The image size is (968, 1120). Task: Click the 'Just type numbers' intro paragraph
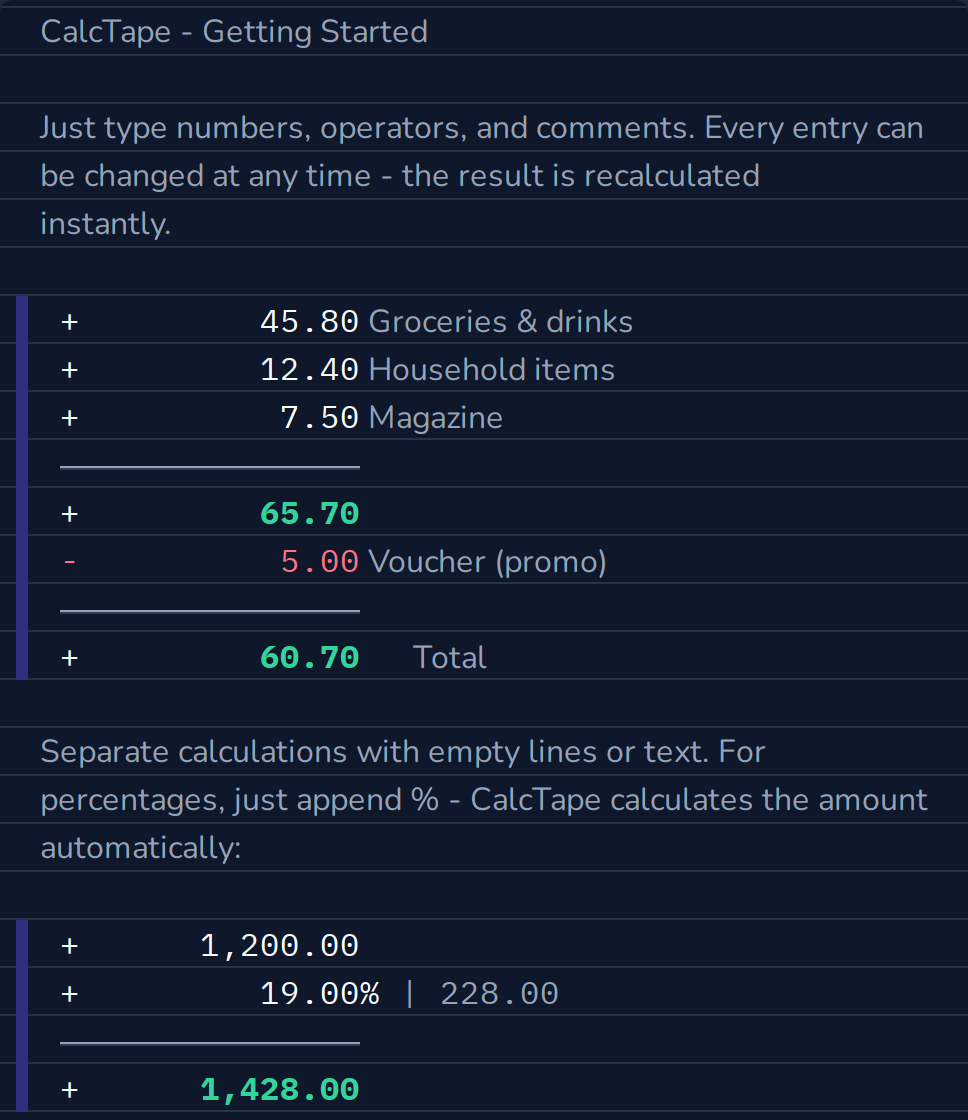482,176
